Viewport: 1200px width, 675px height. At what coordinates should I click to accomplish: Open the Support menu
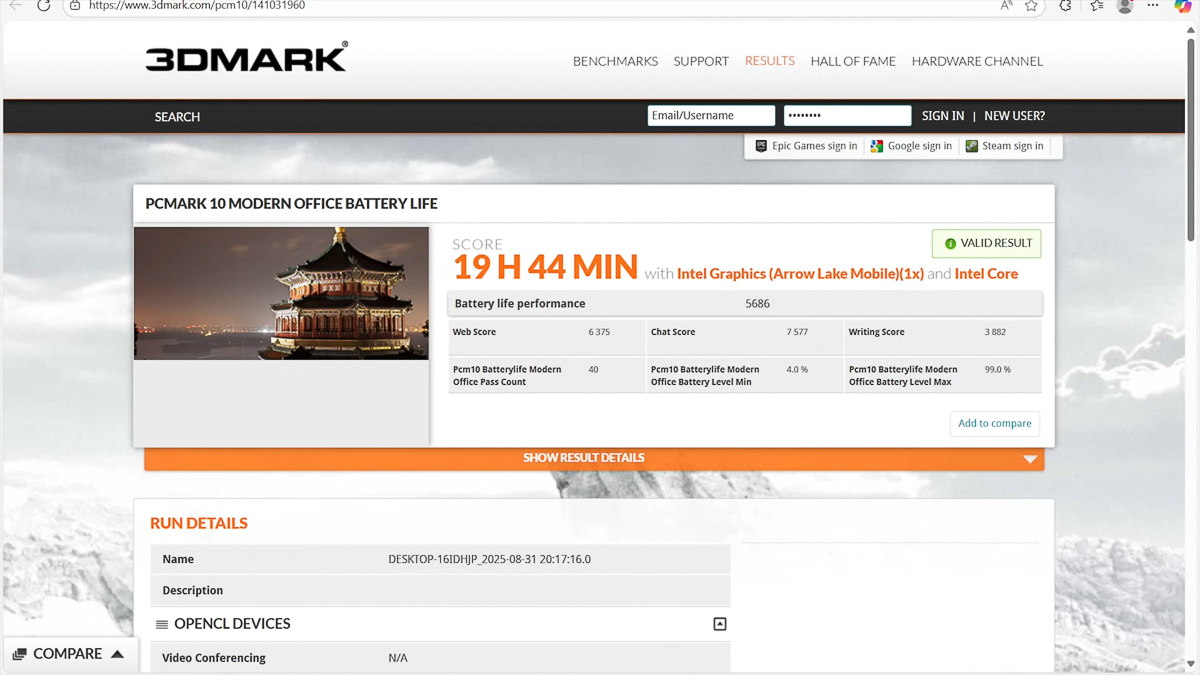coord(701,61)
